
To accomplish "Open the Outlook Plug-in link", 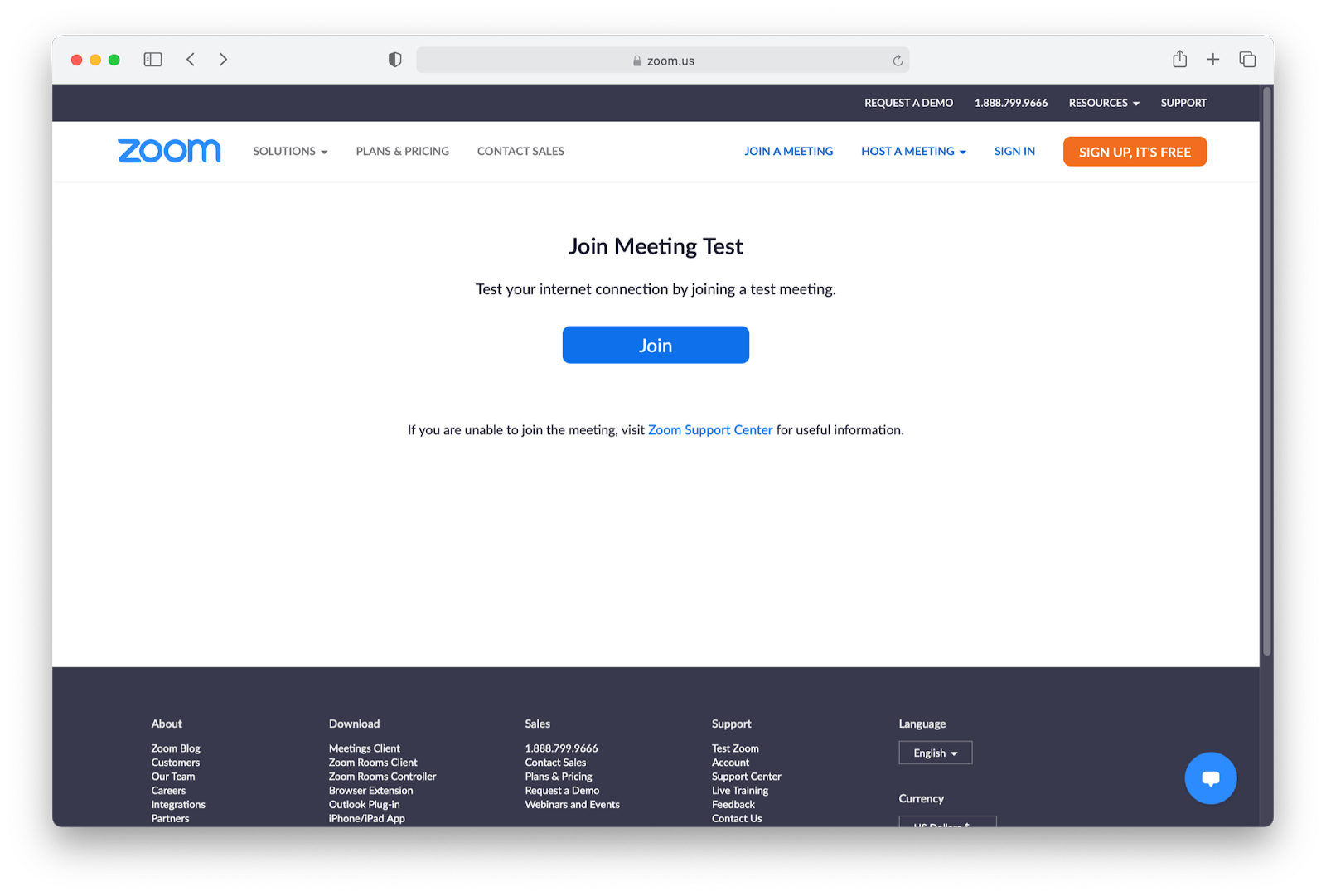I will click(x=364, y=805).
